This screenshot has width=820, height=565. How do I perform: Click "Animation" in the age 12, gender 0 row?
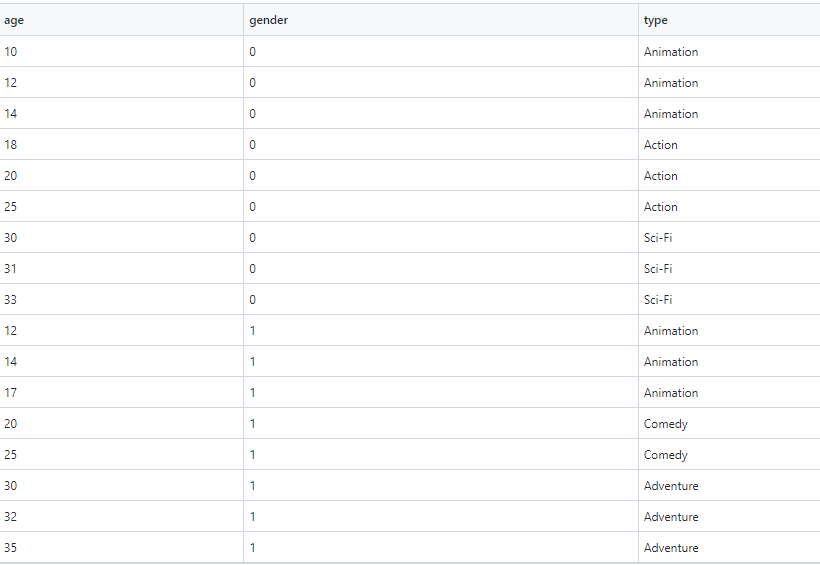(671, 83)
